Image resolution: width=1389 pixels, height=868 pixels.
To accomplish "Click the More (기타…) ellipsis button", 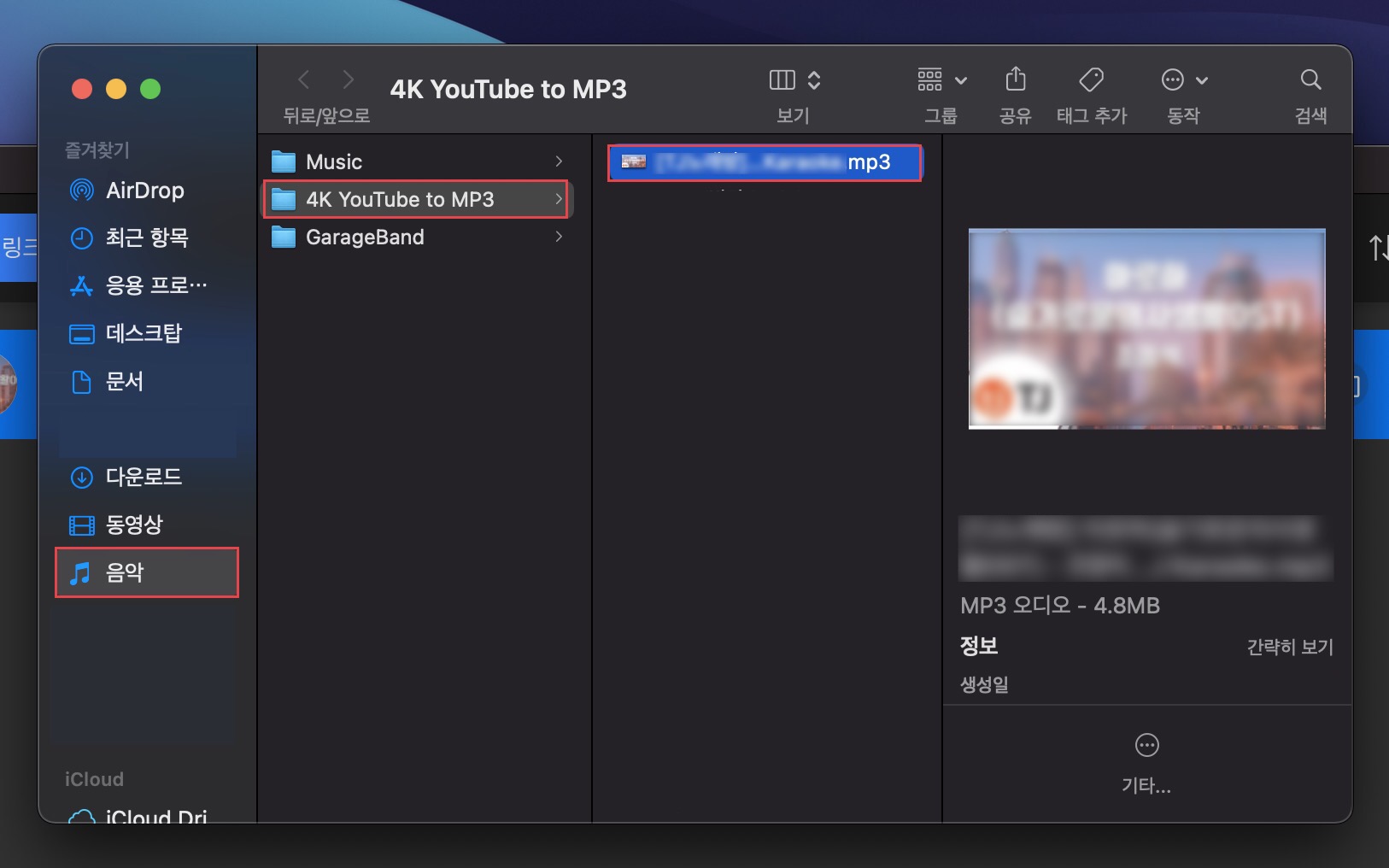I will click(1146, 746).
